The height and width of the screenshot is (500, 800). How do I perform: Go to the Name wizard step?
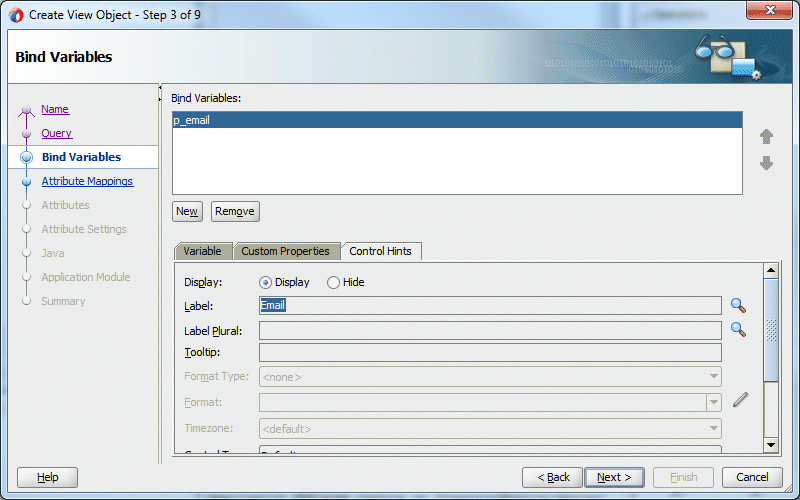(x=55, y=109)
